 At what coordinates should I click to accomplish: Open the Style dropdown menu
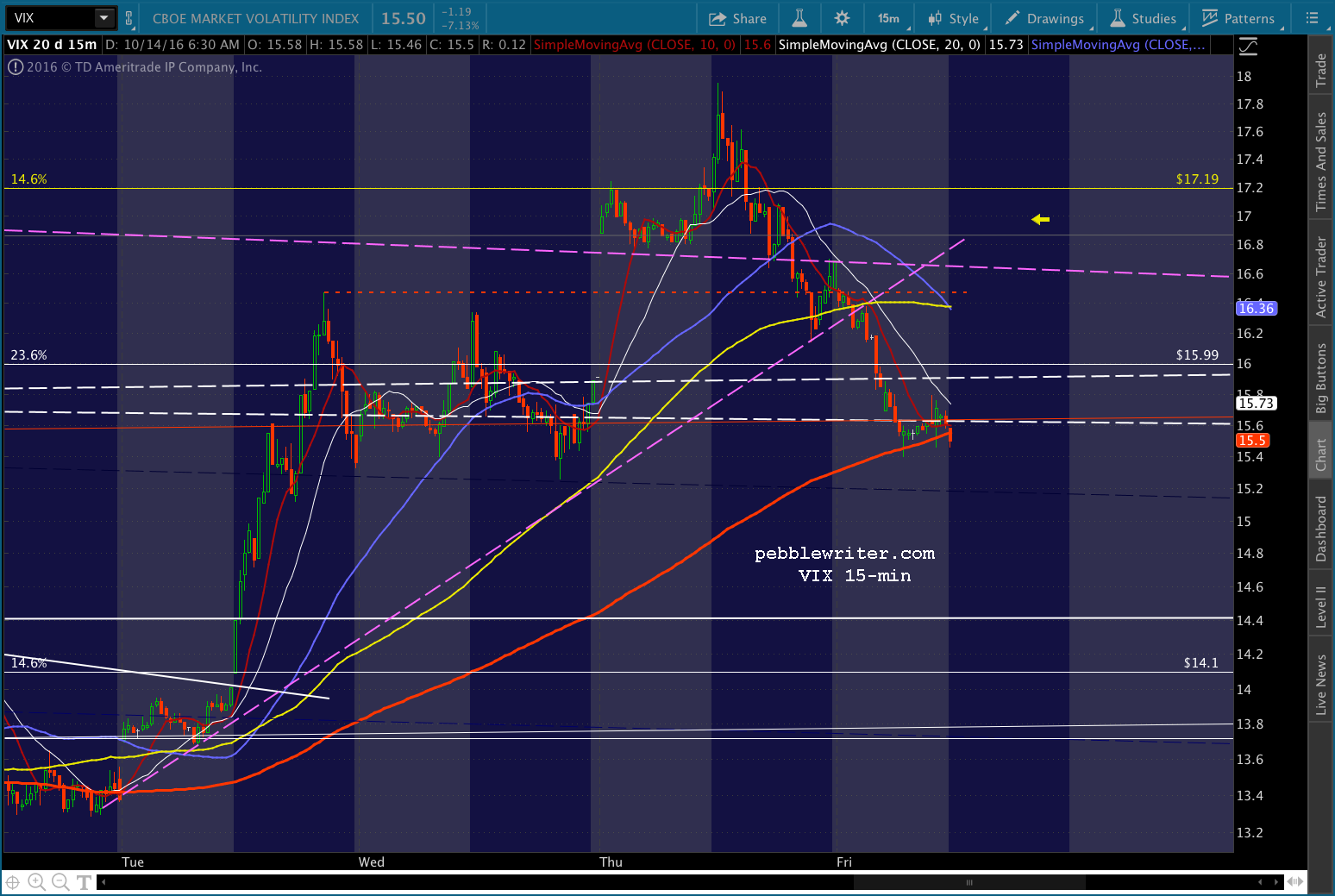pyautogui.click(x=954, y=18)
